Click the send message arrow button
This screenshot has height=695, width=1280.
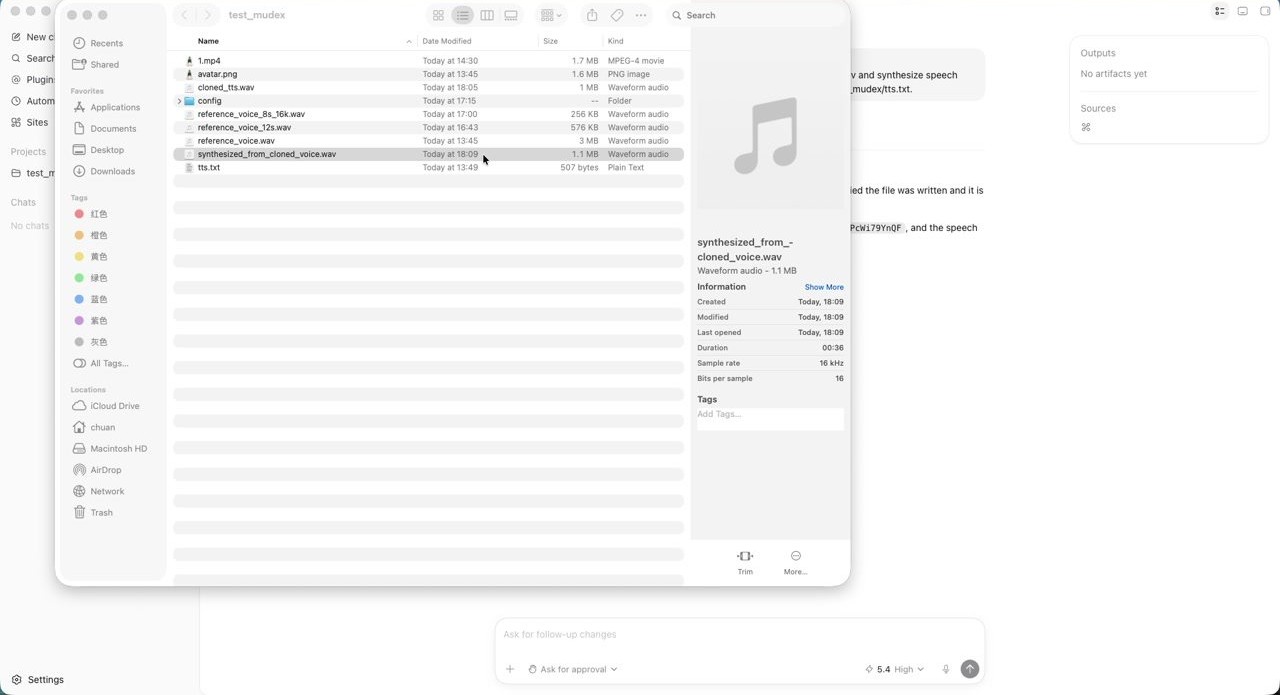click(x=970, y=669)
